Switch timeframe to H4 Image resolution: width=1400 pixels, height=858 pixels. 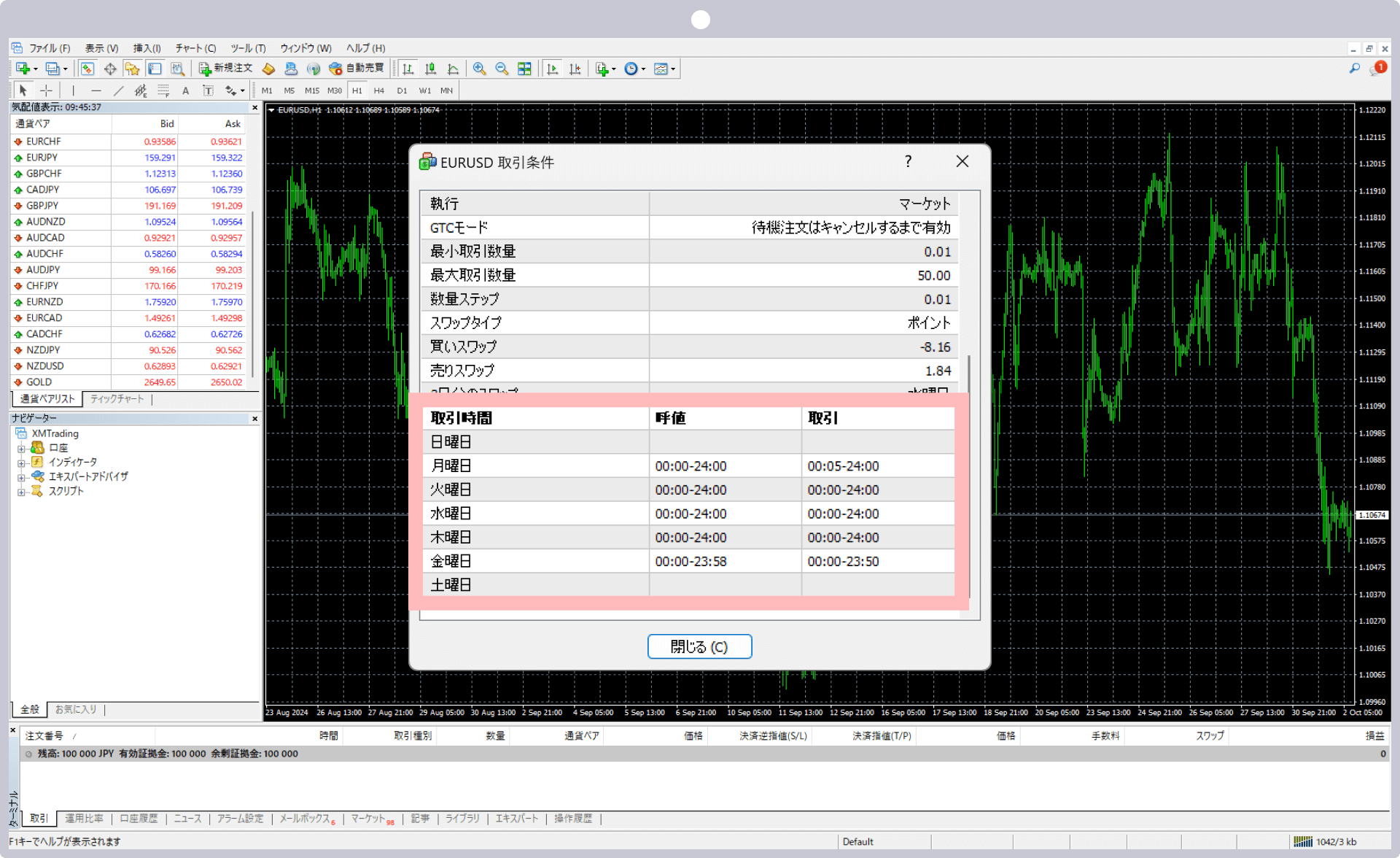(x=379, y=90)
